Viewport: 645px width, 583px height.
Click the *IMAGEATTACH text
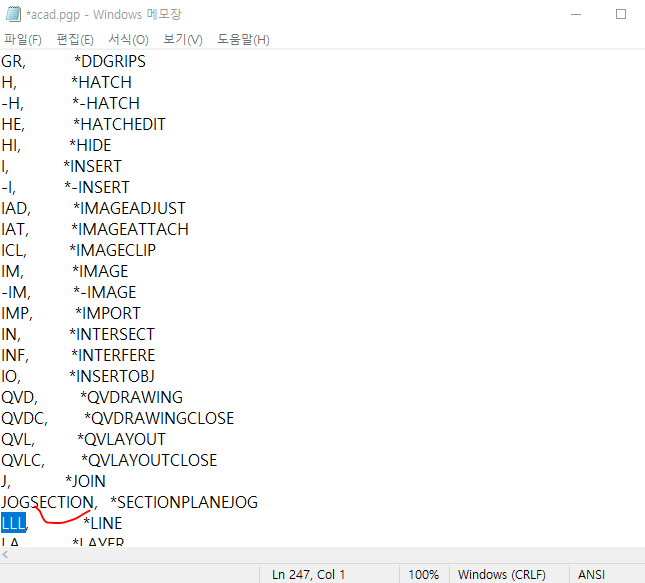point(130,229)
